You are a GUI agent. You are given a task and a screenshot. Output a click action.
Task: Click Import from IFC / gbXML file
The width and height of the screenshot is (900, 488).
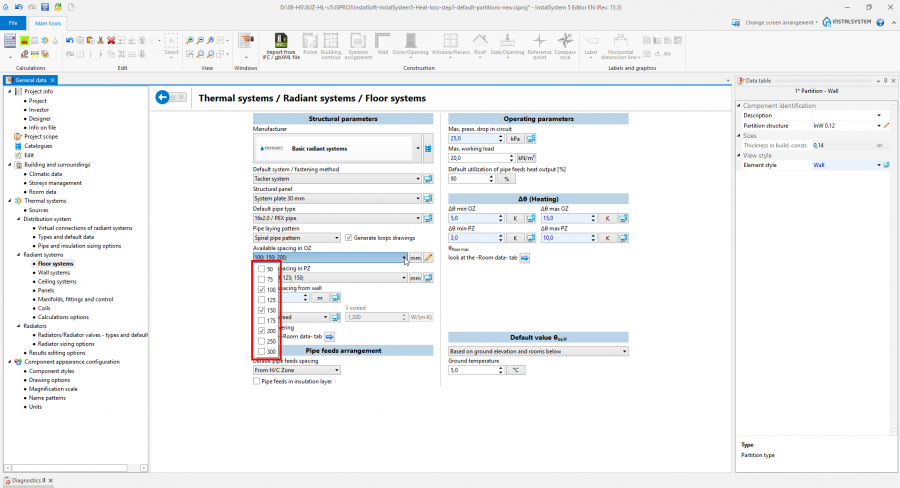coord(281,45)
